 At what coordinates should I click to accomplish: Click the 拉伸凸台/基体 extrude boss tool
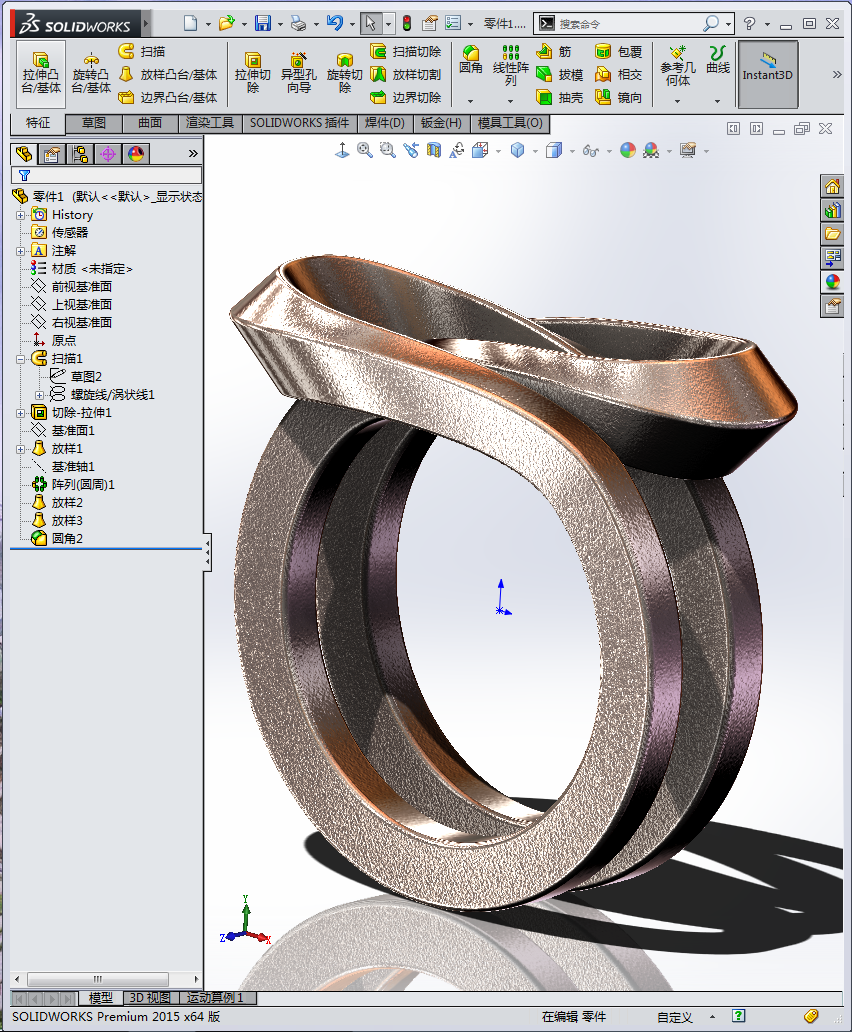[41, 74]
